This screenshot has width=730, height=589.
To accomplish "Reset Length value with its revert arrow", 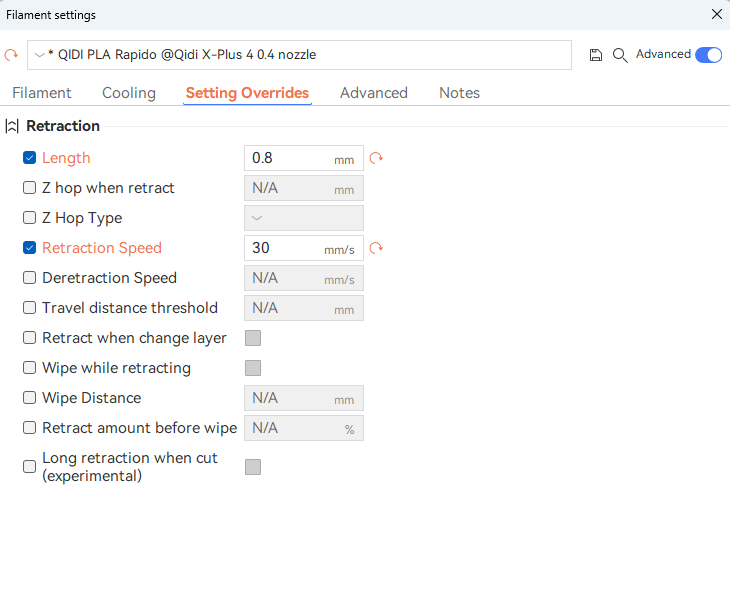I will pyautogui.click(x=376, y=158).
